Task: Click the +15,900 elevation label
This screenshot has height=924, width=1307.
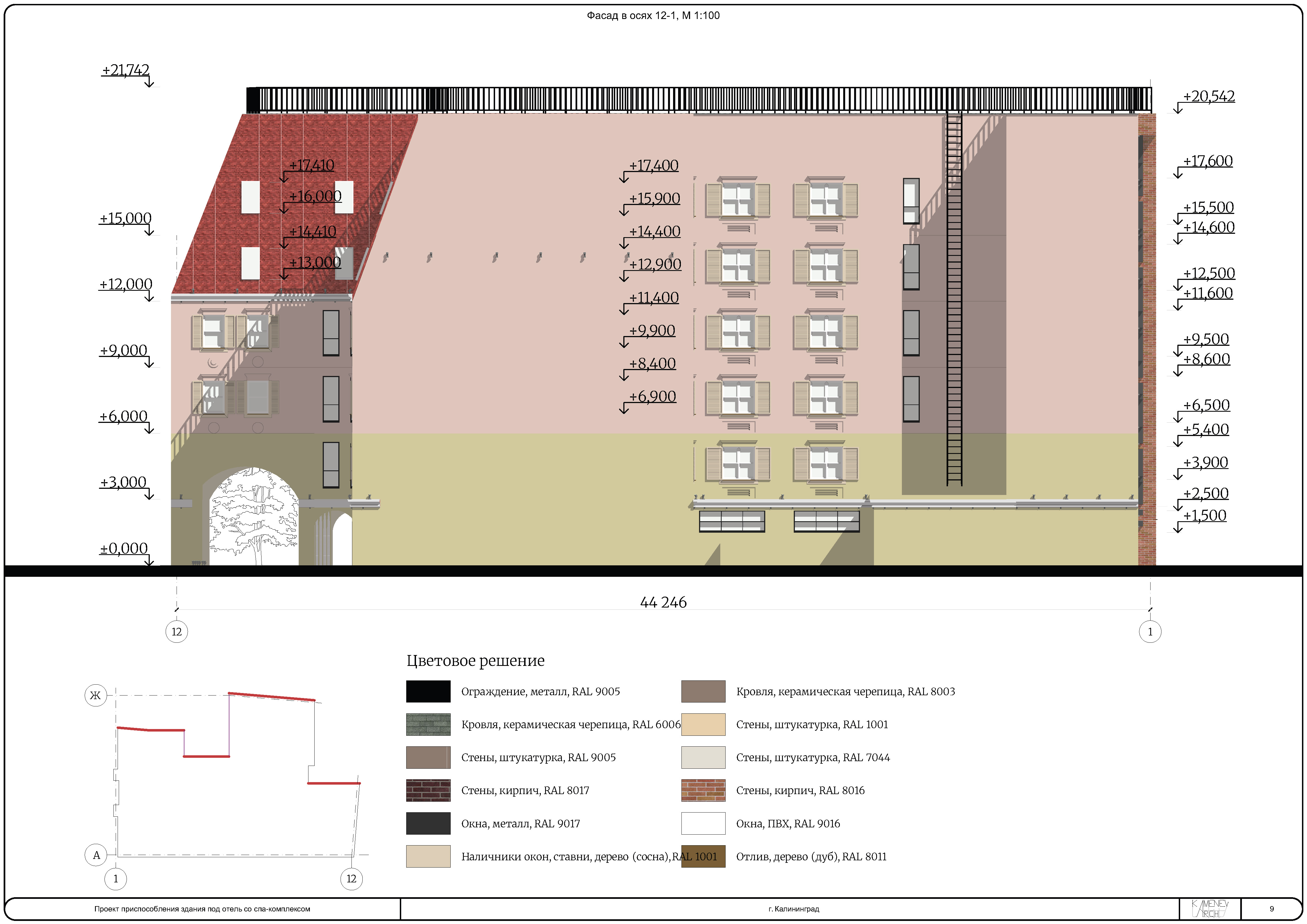Action: (x=654, y=199)
